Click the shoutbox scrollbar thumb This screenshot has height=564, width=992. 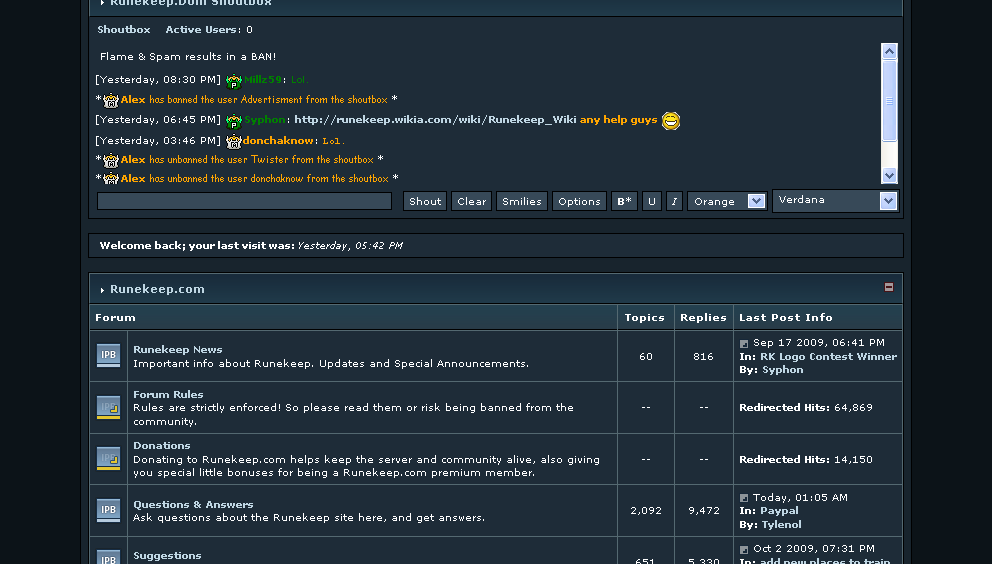click(x=889, y=100)
